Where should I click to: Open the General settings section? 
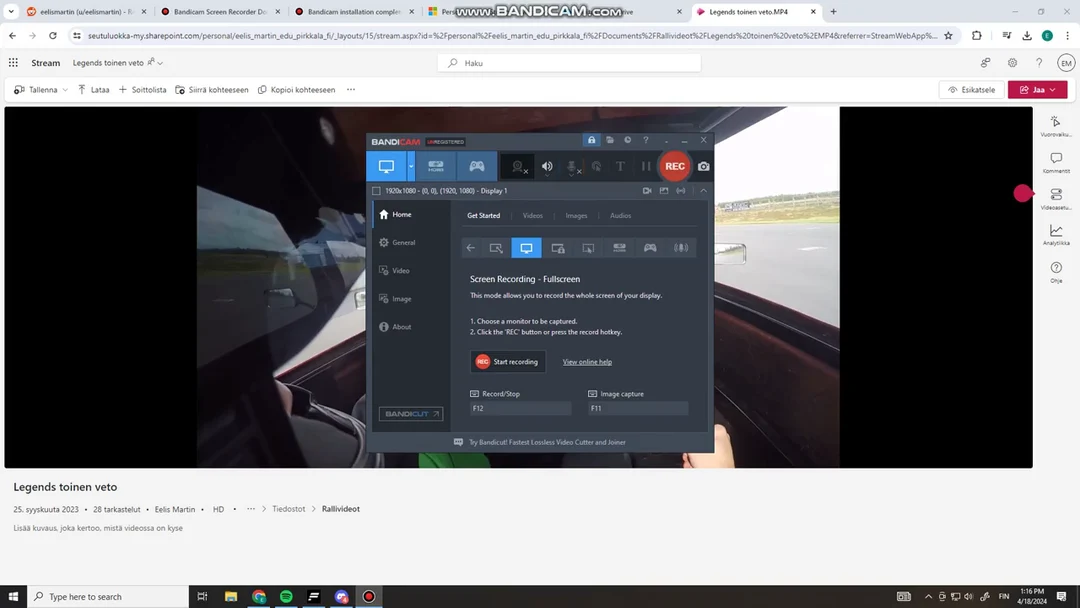403,243
